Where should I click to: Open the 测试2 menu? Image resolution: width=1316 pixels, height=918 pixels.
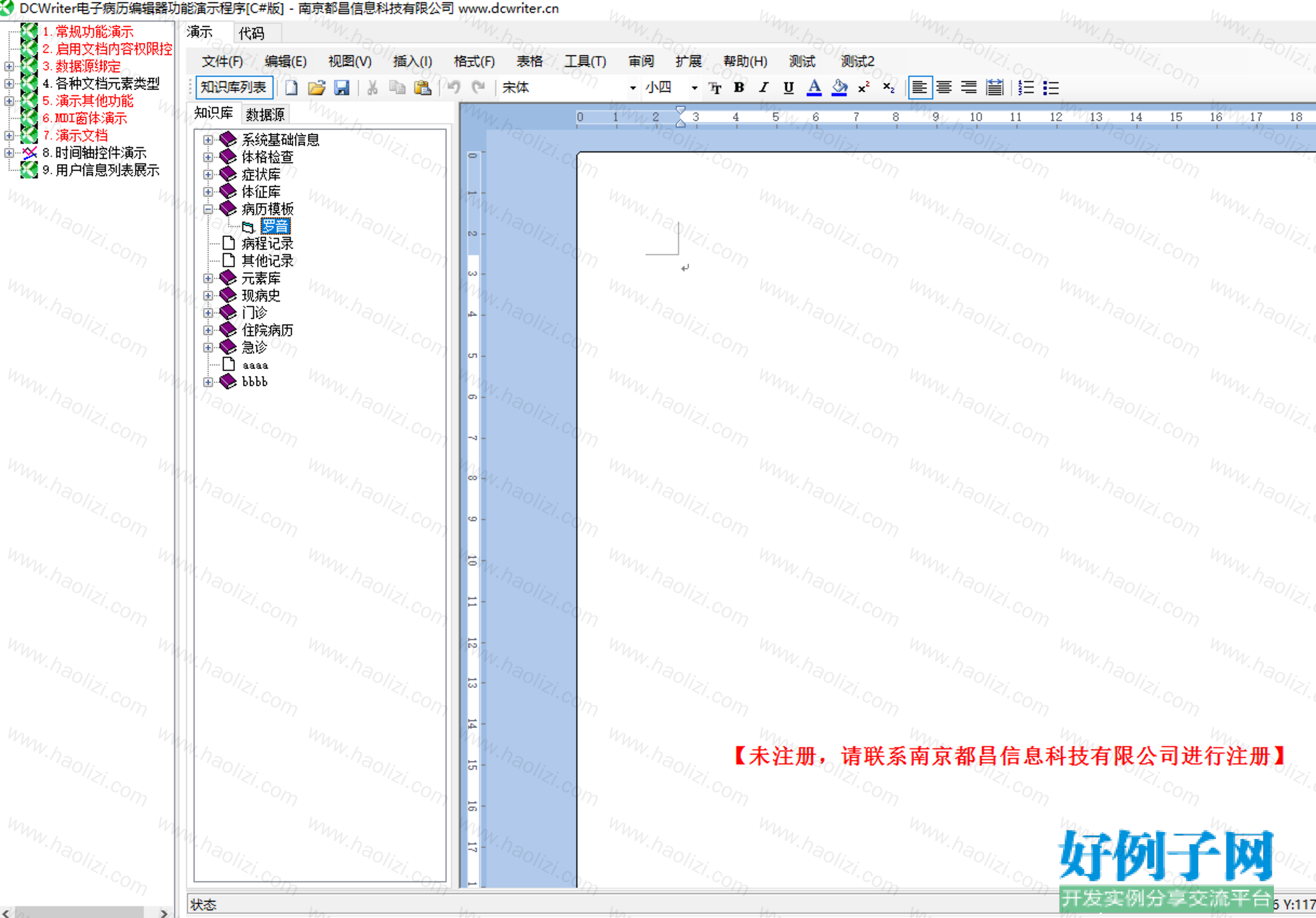858,61
